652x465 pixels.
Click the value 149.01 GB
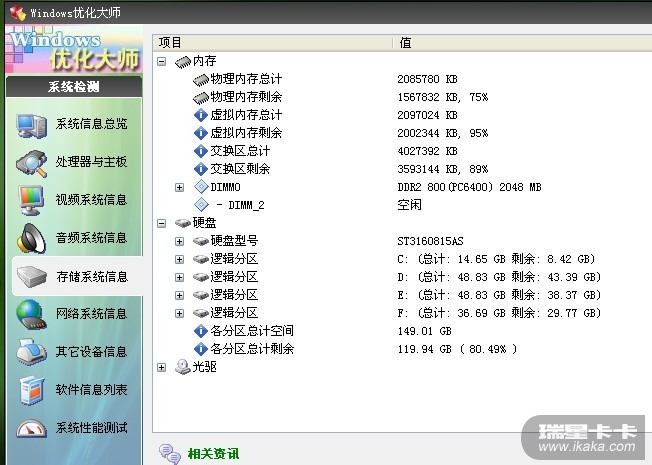pyautogui.click(x=425, y=331)
